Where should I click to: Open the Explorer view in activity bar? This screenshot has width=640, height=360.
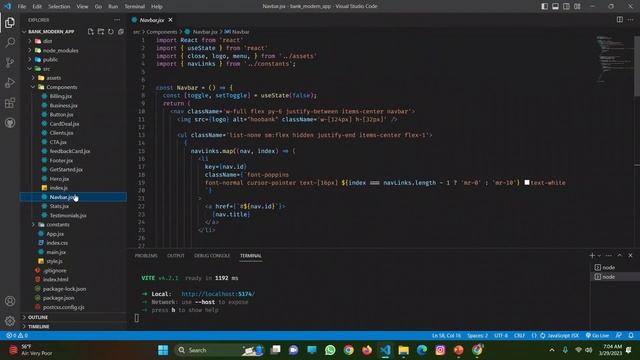pyautogui.click(x=10, y=22)
